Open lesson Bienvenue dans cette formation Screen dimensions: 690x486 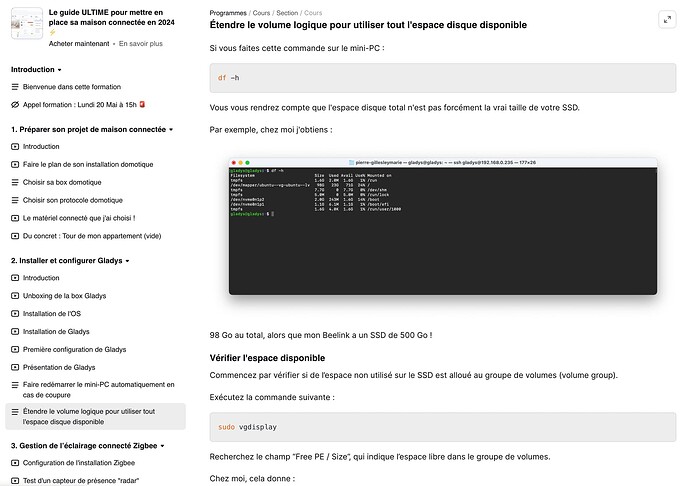pyautogui.click(x=72, y=87)
